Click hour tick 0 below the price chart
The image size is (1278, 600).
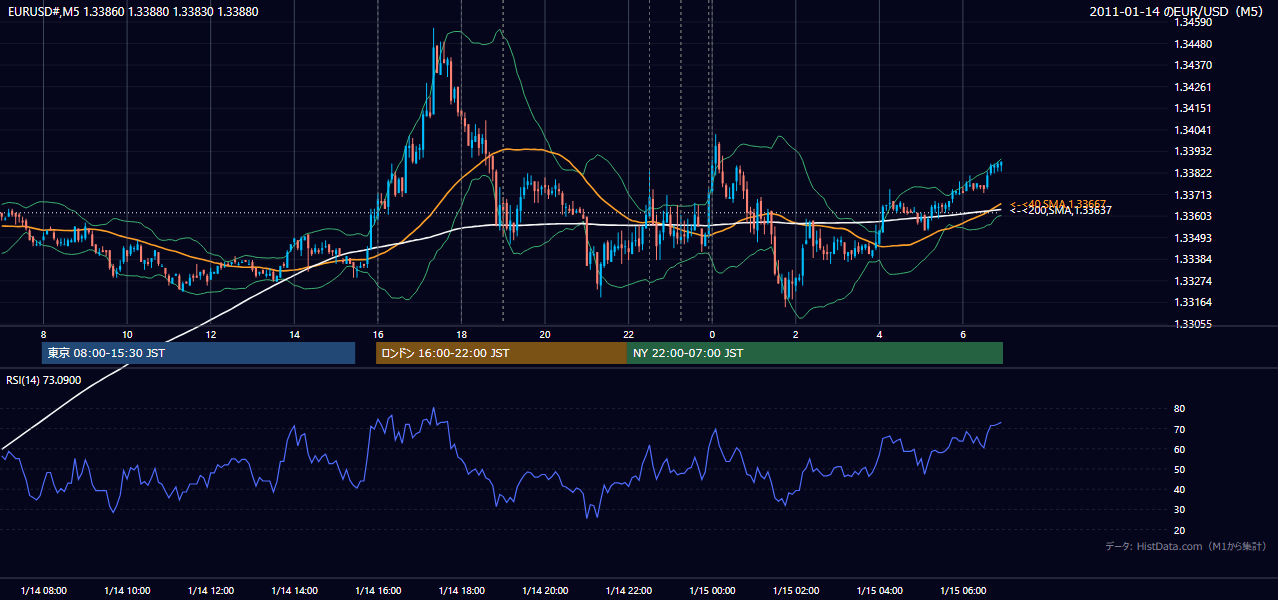click(712, 334)
